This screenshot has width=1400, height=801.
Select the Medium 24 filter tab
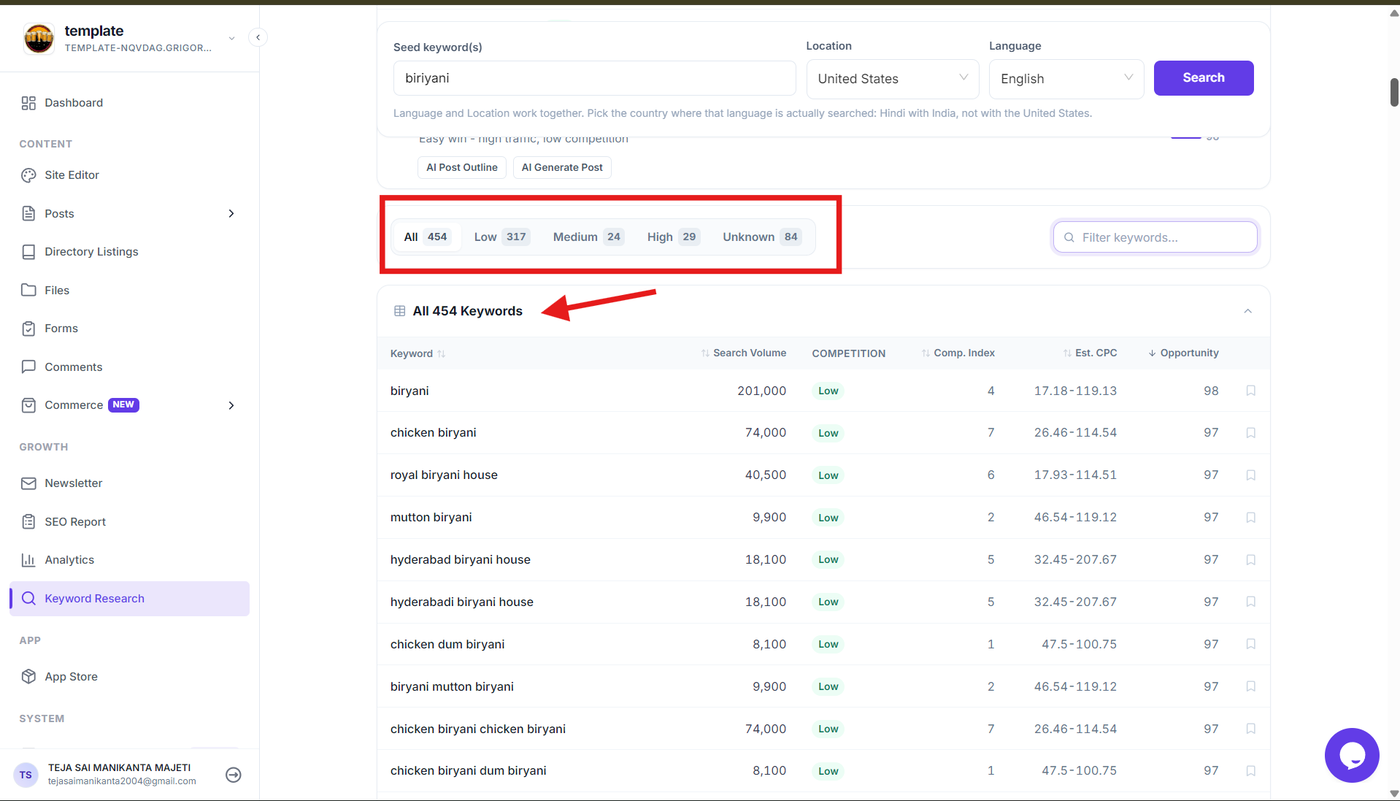click(x=588, y=237)
